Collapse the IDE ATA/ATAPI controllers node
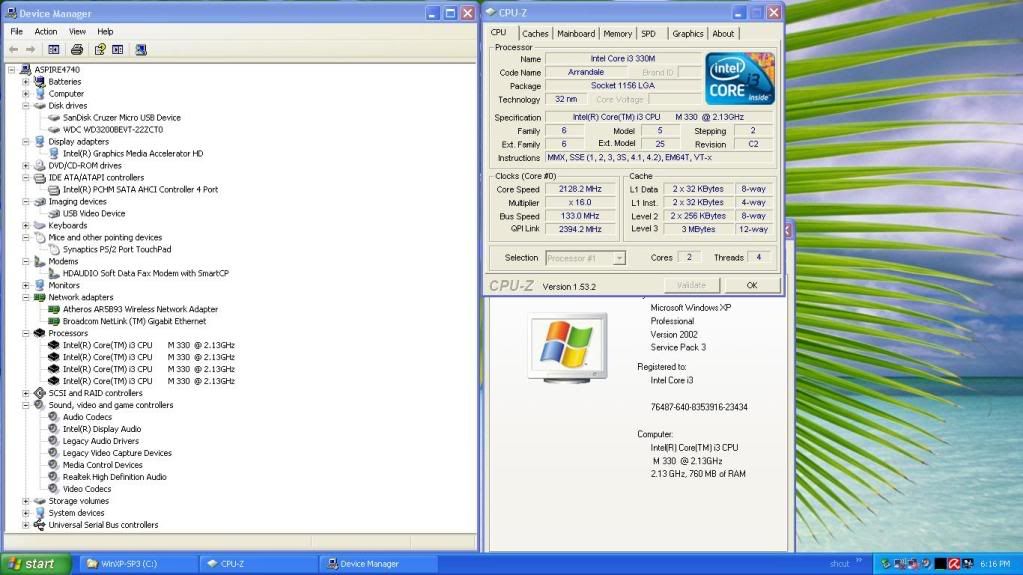 click(x=25, y=178)
